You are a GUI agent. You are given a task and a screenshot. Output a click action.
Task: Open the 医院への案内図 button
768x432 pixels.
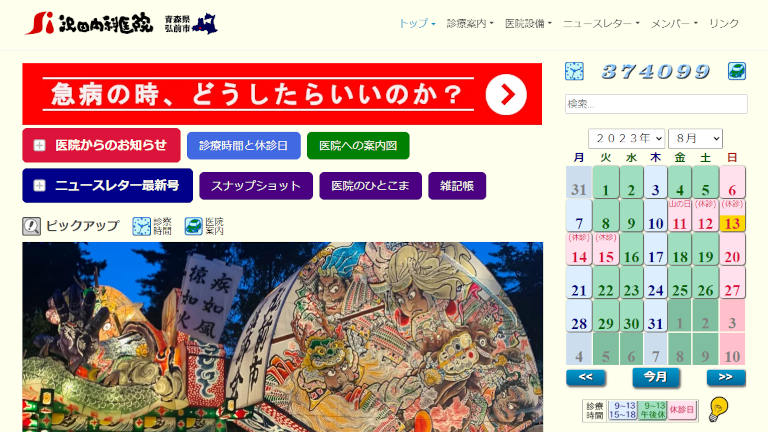[358, 145]
